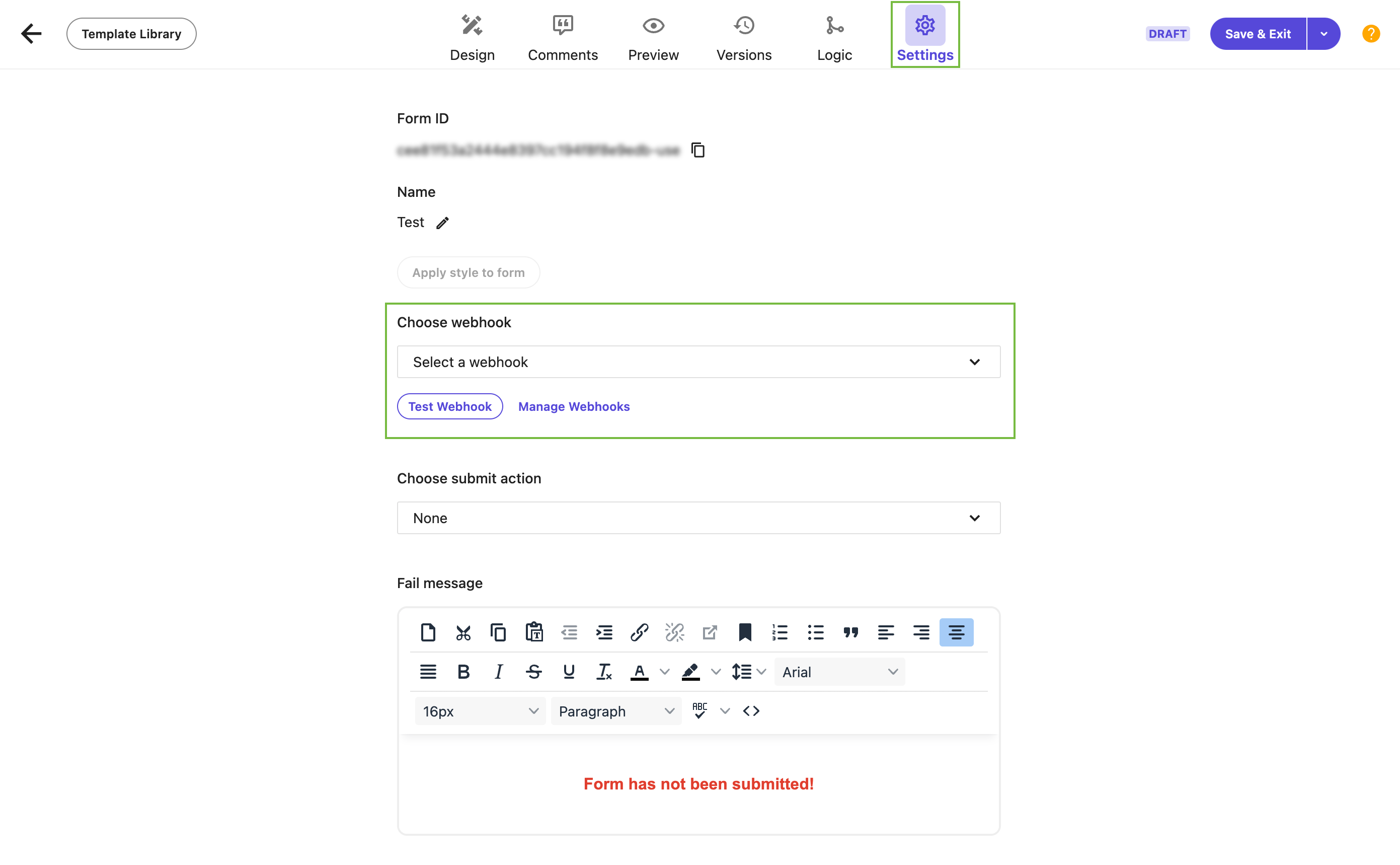This screenshot has width=1400, height=865.
Task: Click the Clear Formatting icon
Action: coord(604,671)
